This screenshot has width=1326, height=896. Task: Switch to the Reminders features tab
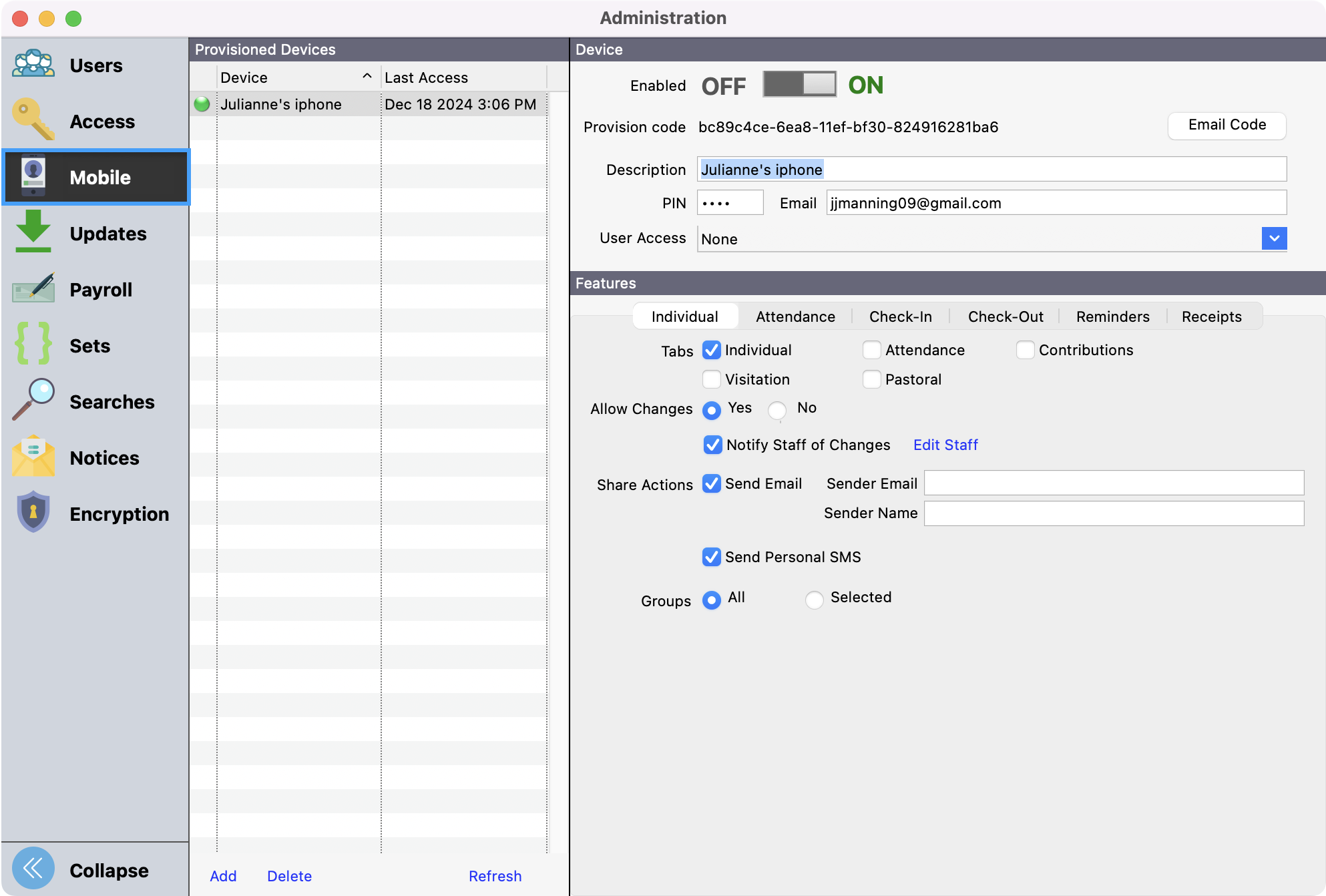(1112, 316)
